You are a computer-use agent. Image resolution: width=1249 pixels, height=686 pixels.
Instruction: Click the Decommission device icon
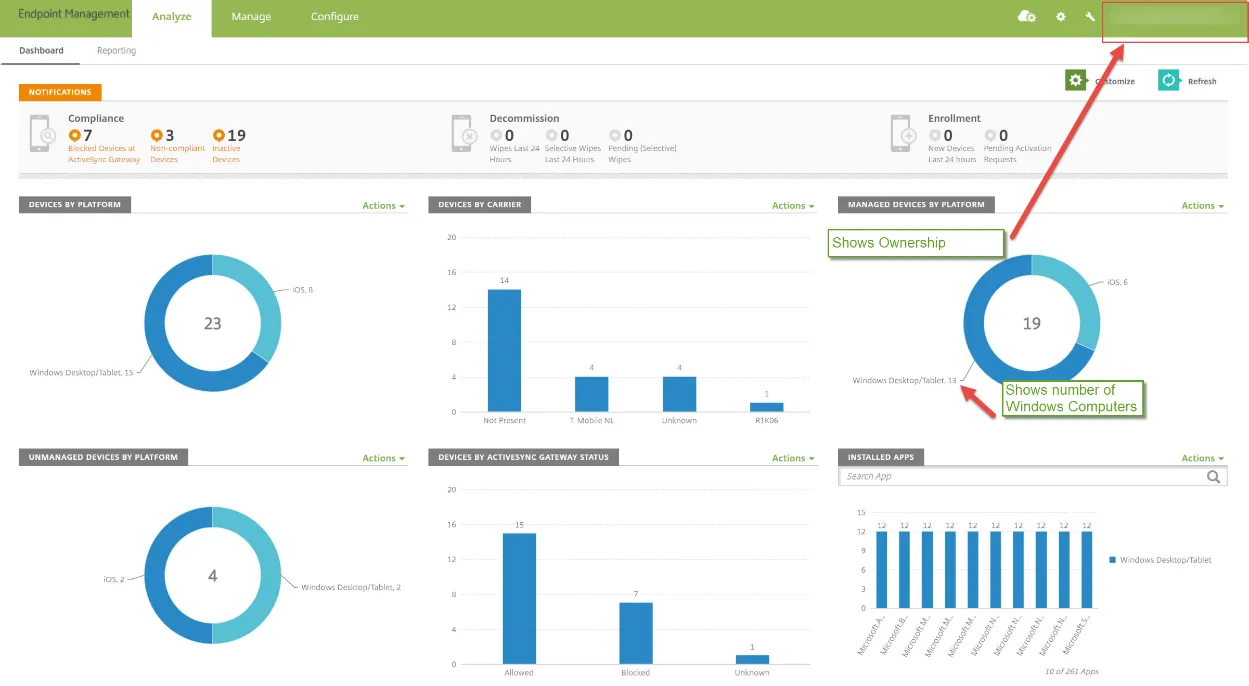pyautogui.click(x=464, y=133)
